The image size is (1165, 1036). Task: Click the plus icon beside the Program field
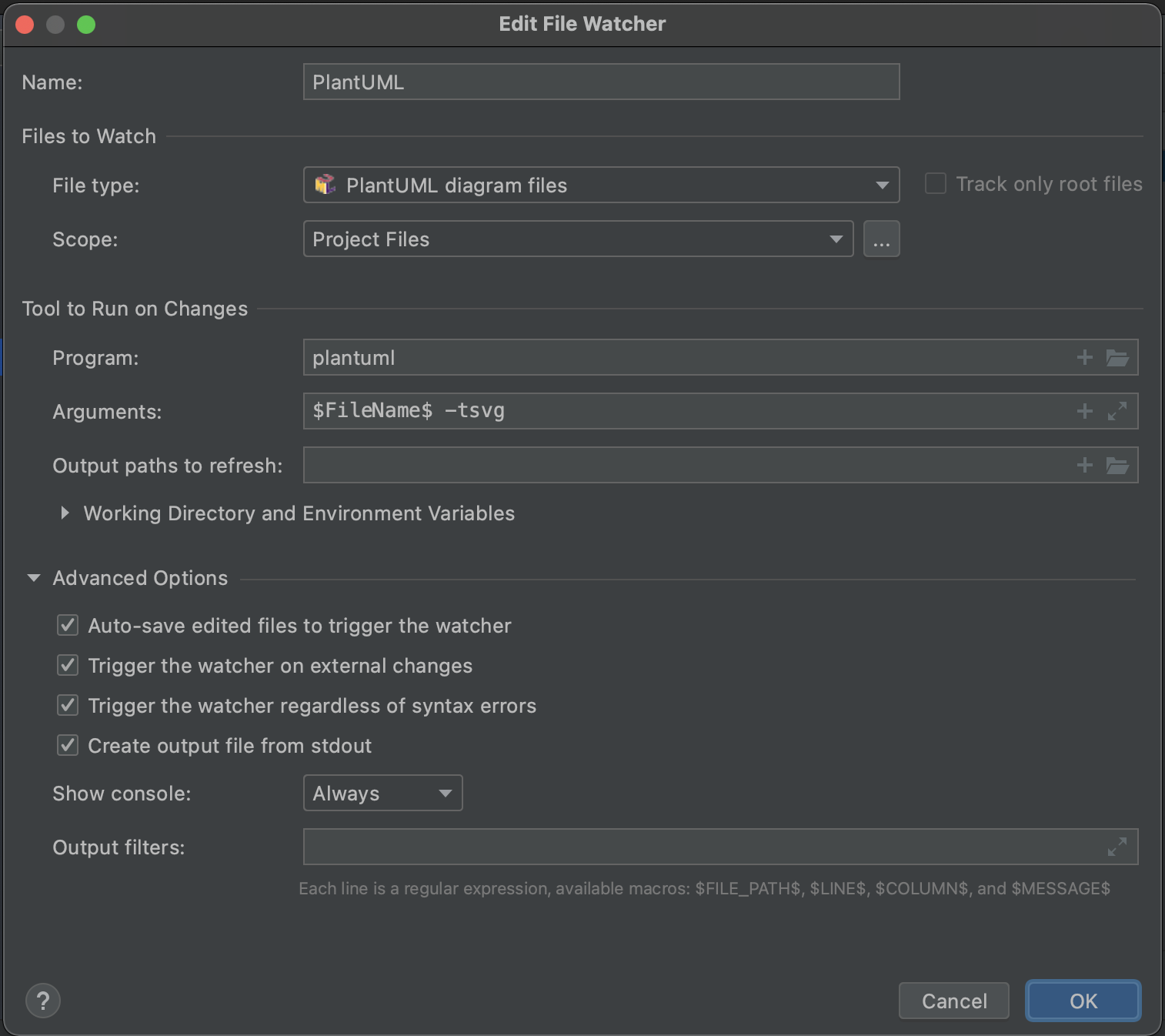click(x=1085, y=357)
